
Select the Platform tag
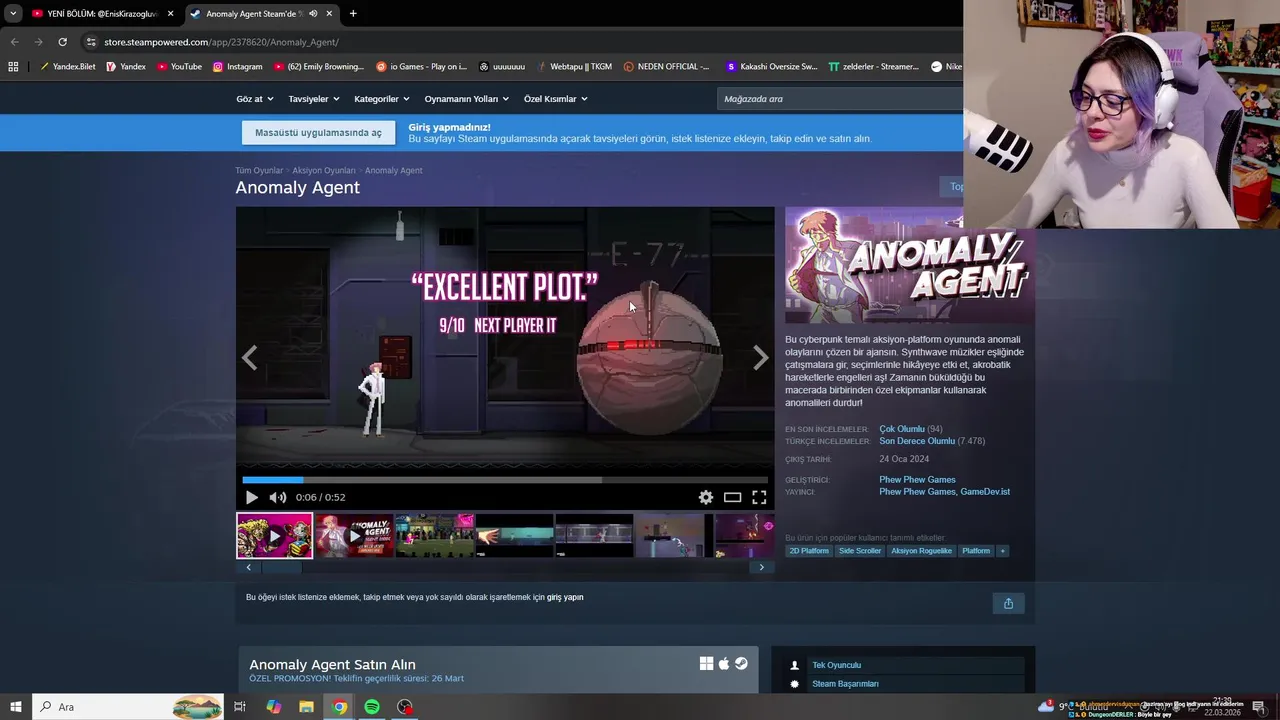coord(976,551)
